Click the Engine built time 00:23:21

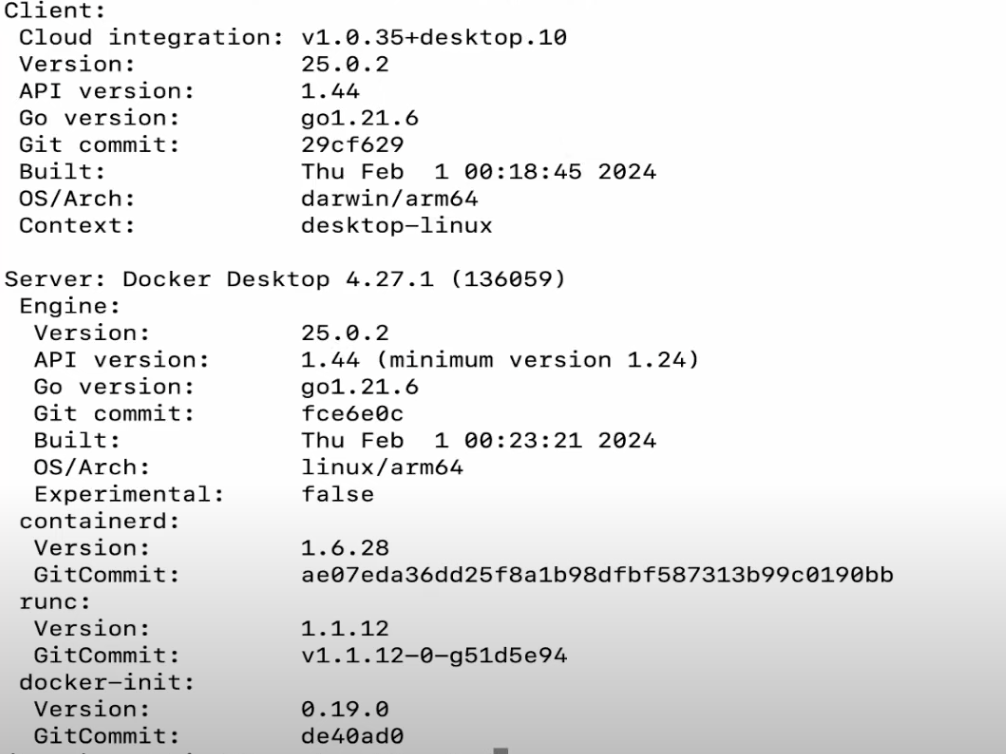click(522, 441)
